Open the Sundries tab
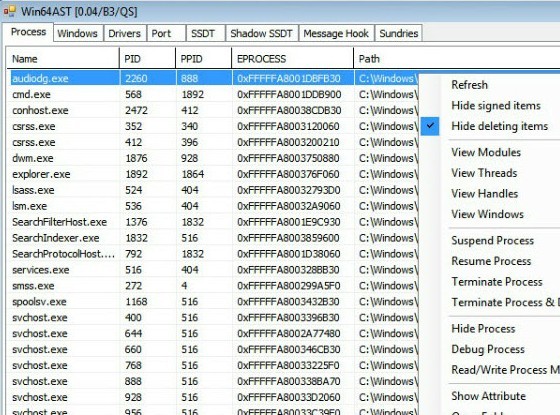 click(x=399, y=34)
